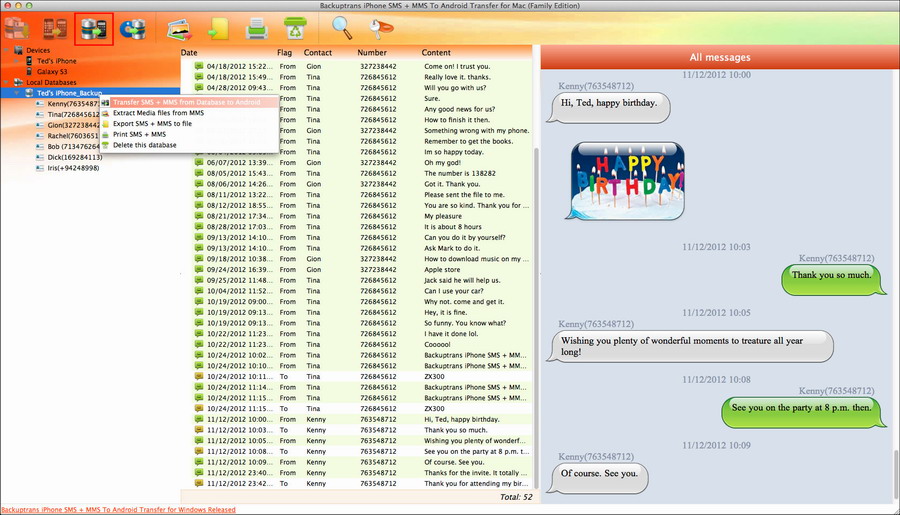Click the contact card icon for Iris

click(40, 168)
